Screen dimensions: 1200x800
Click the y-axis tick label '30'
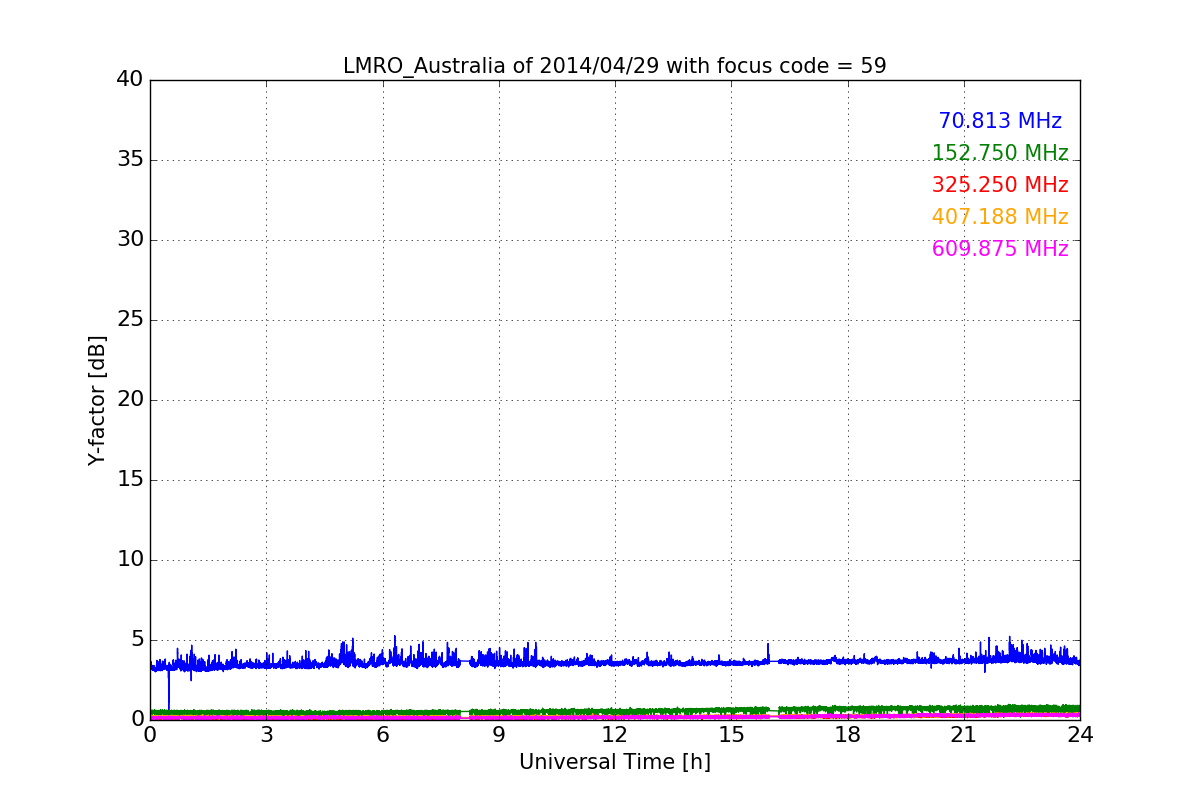(130, 240)
